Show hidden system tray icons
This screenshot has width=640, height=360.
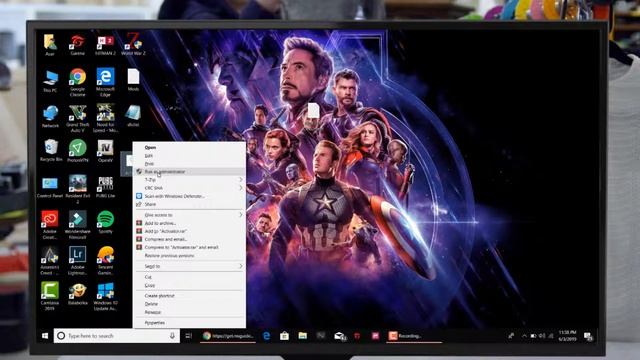[524, 336]
